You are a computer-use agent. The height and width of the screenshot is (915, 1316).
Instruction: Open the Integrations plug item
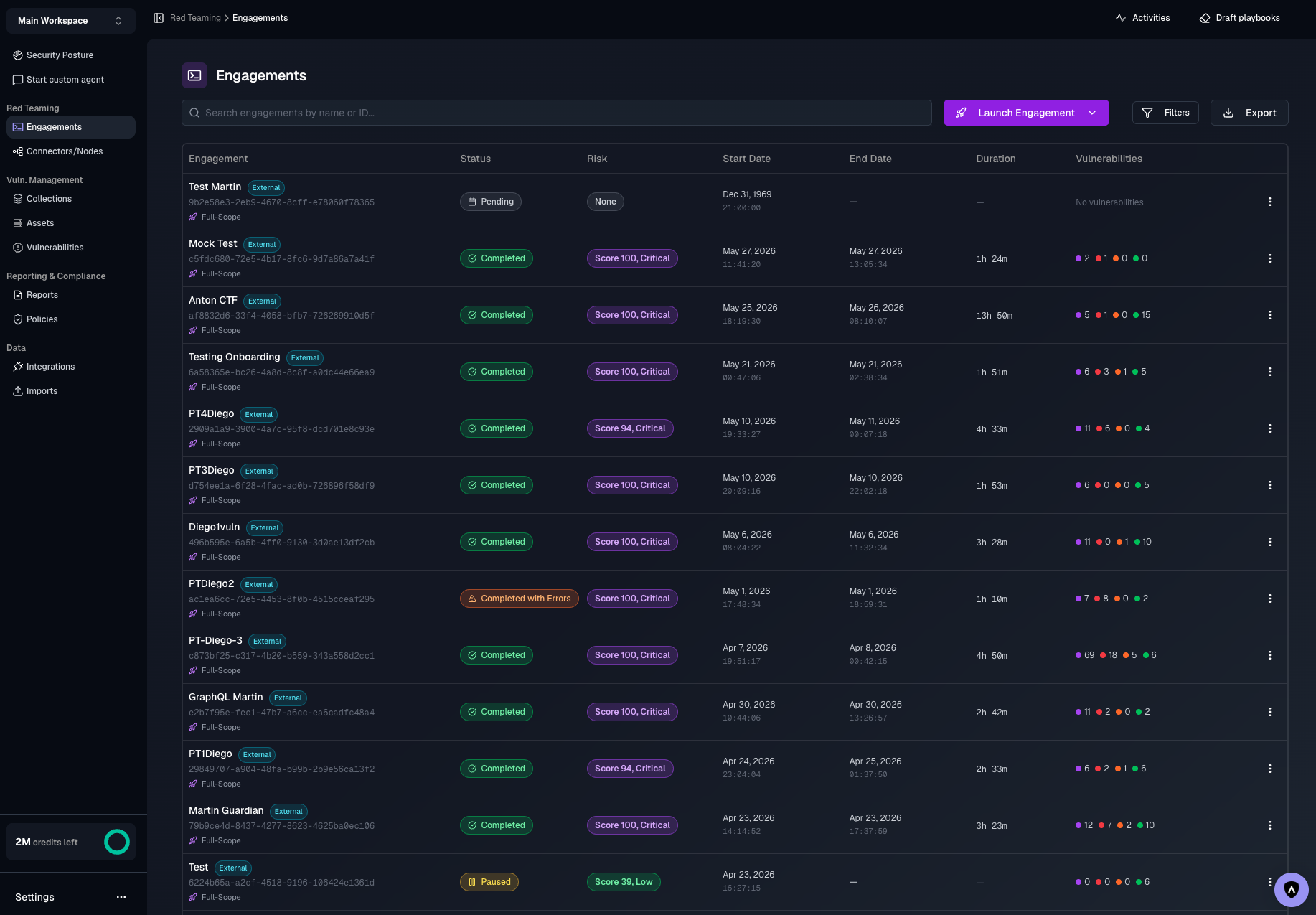tap(50, 367)
